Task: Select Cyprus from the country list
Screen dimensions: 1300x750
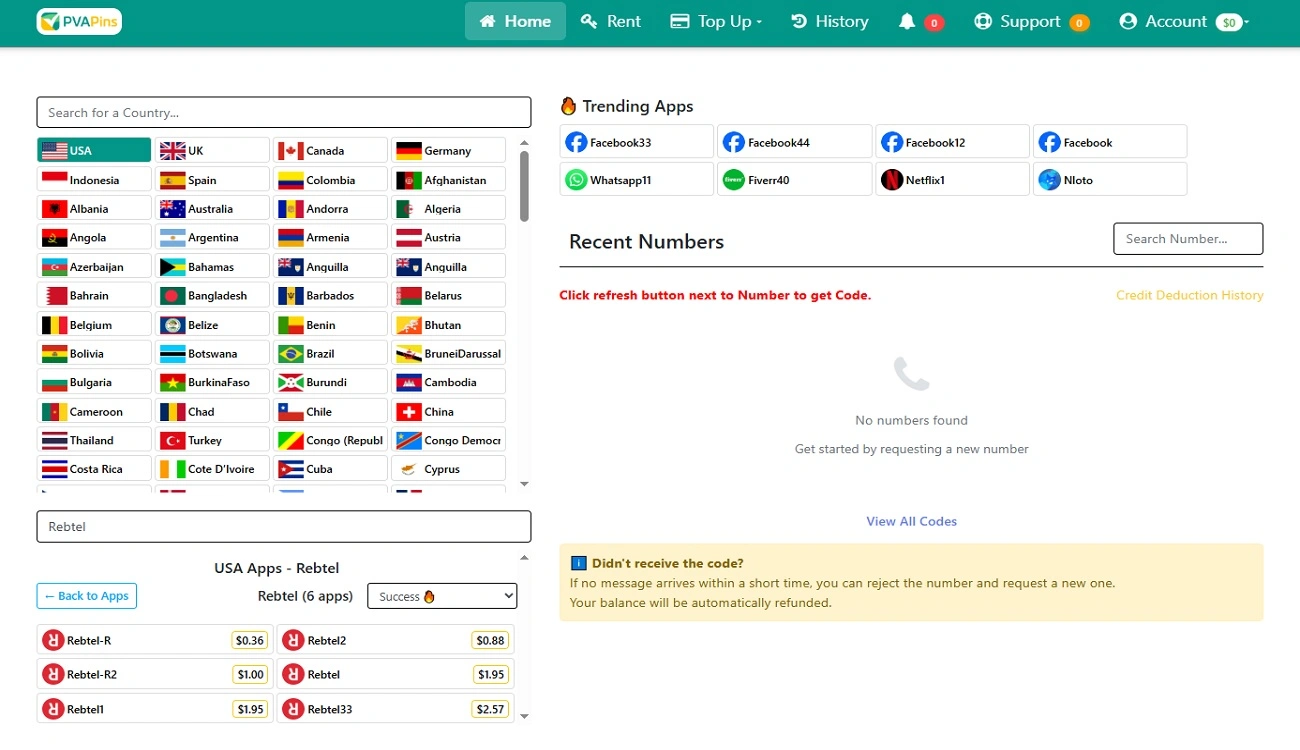Action: click(448, 469)
